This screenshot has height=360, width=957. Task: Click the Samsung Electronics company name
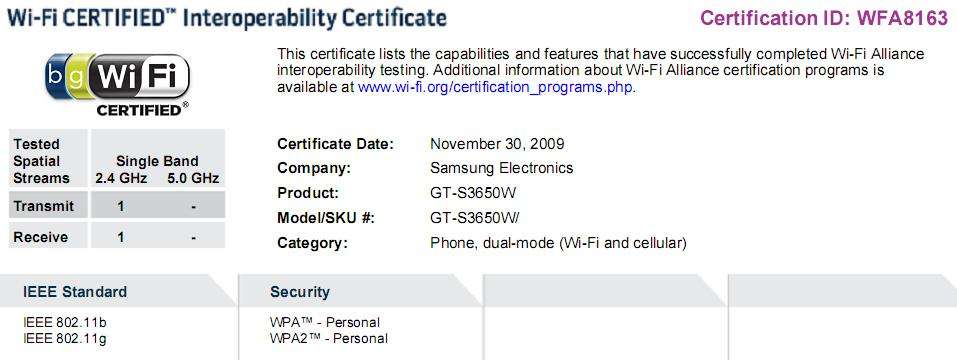(502, 168)
